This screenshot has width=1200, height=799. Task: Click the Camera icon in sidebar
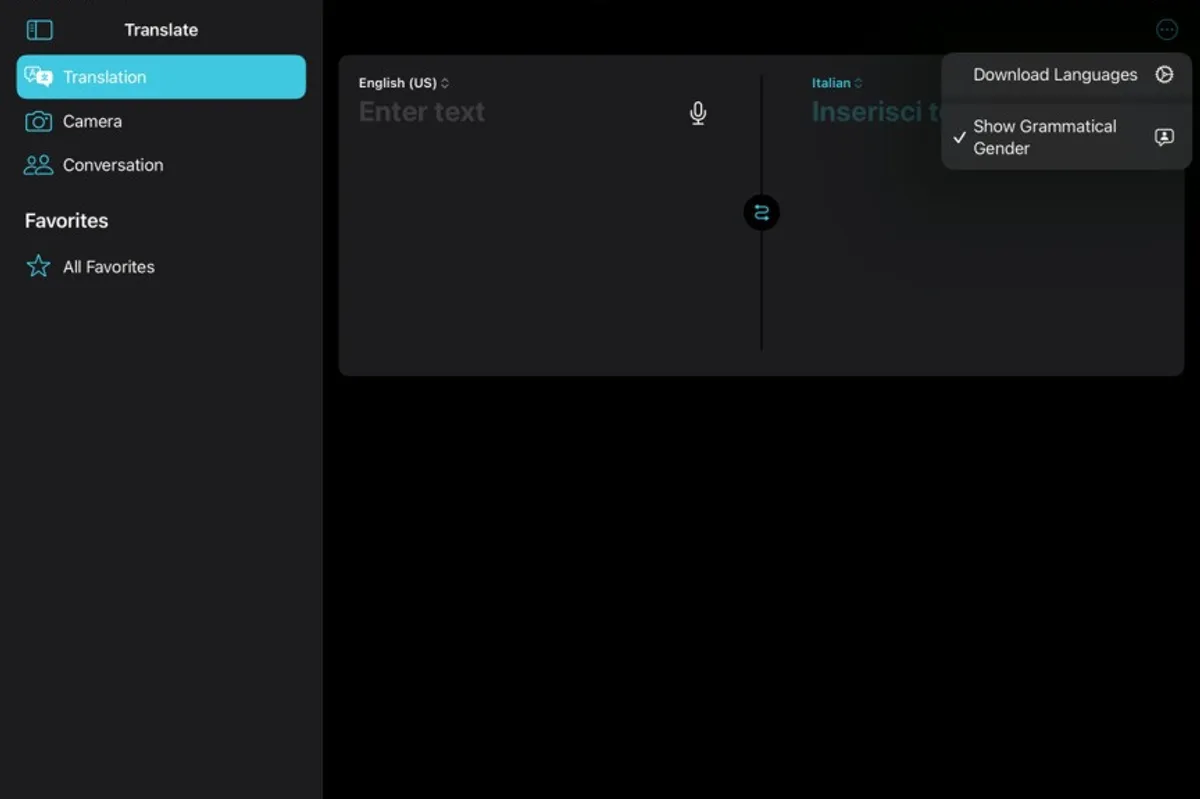point(38,121)
